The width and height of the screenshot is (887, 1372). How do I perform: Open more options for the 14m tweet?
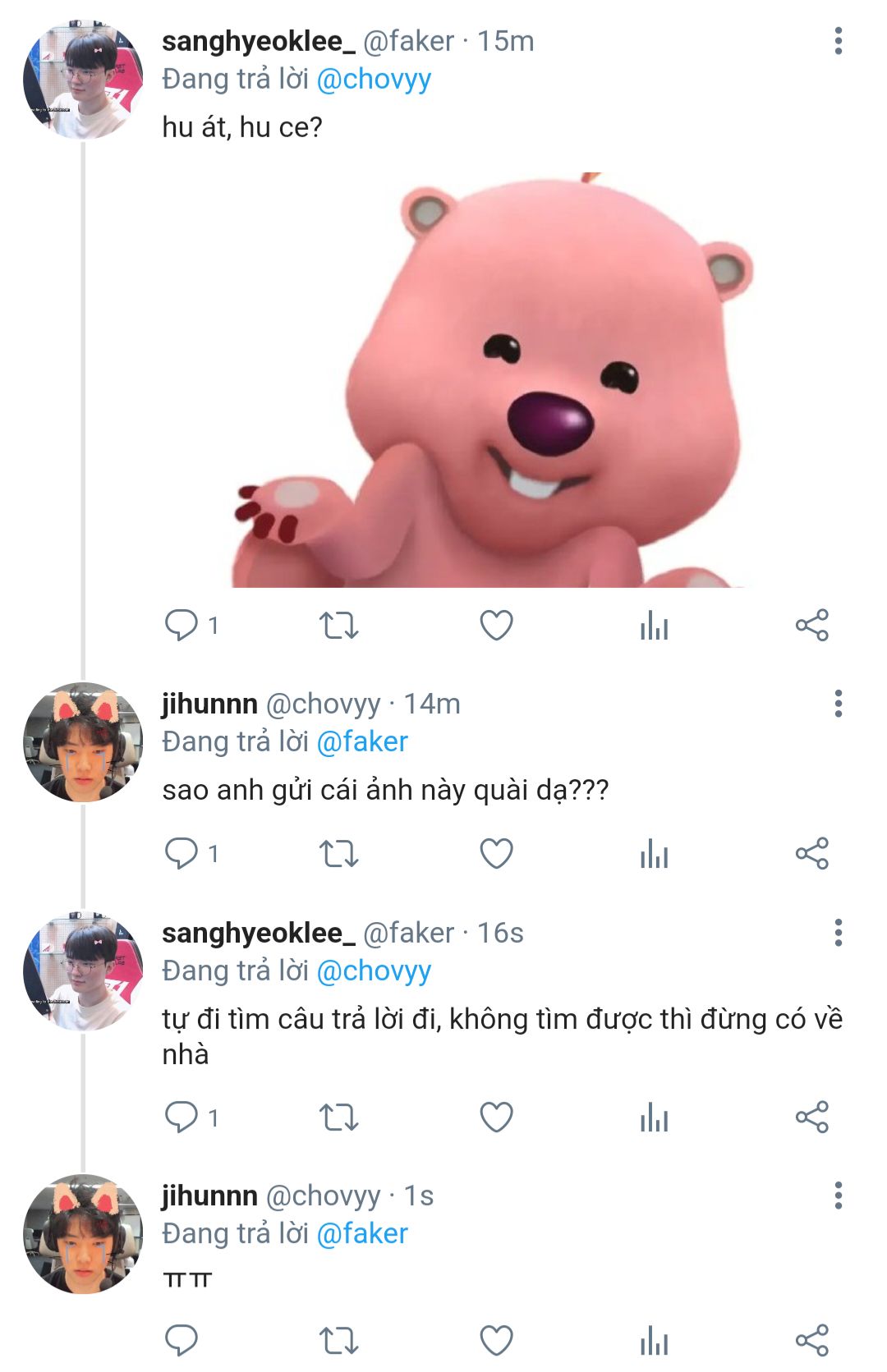click(x=838, y=704)
